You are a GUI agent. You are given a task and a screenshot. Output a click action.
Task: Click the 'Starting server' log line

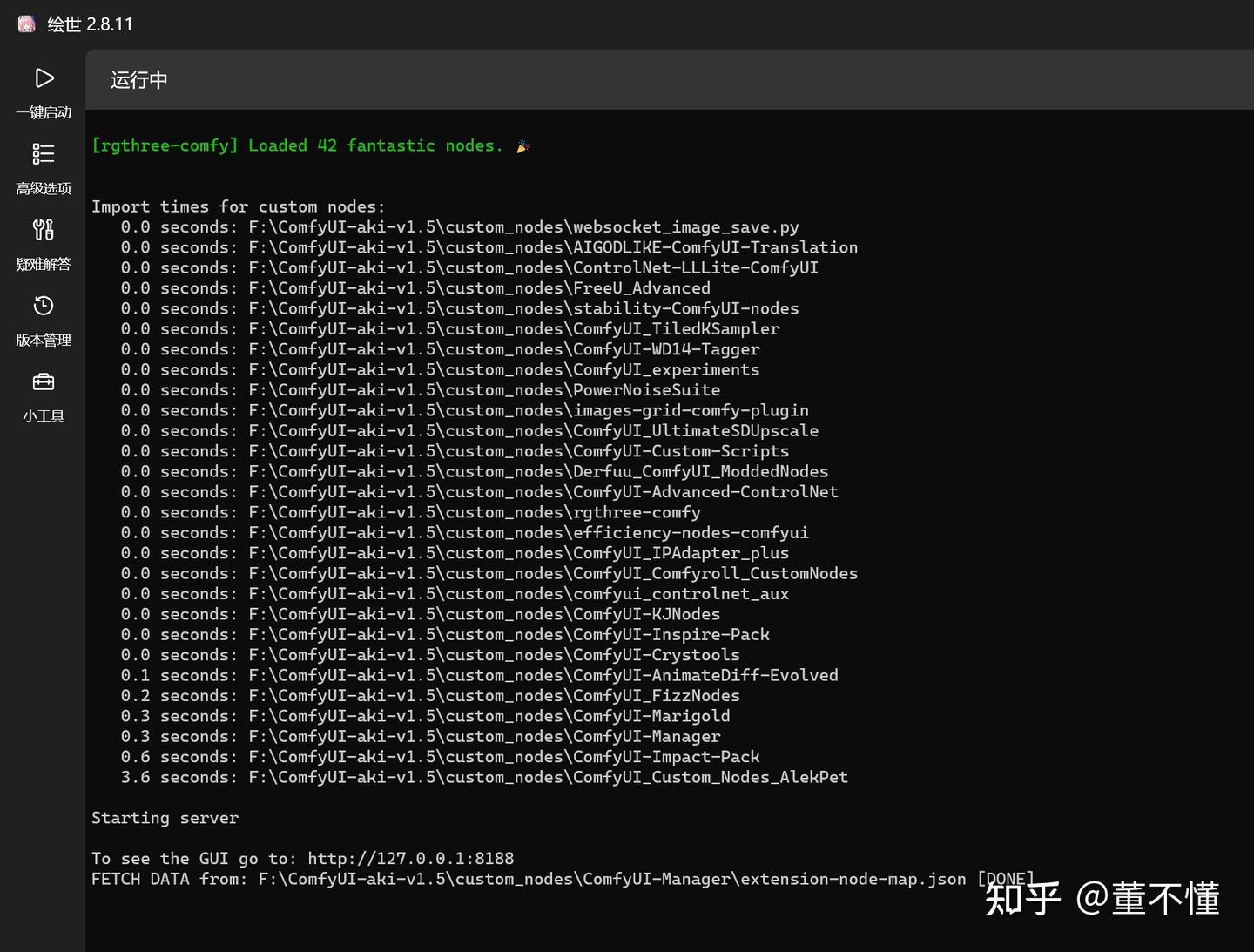point(165,818)
